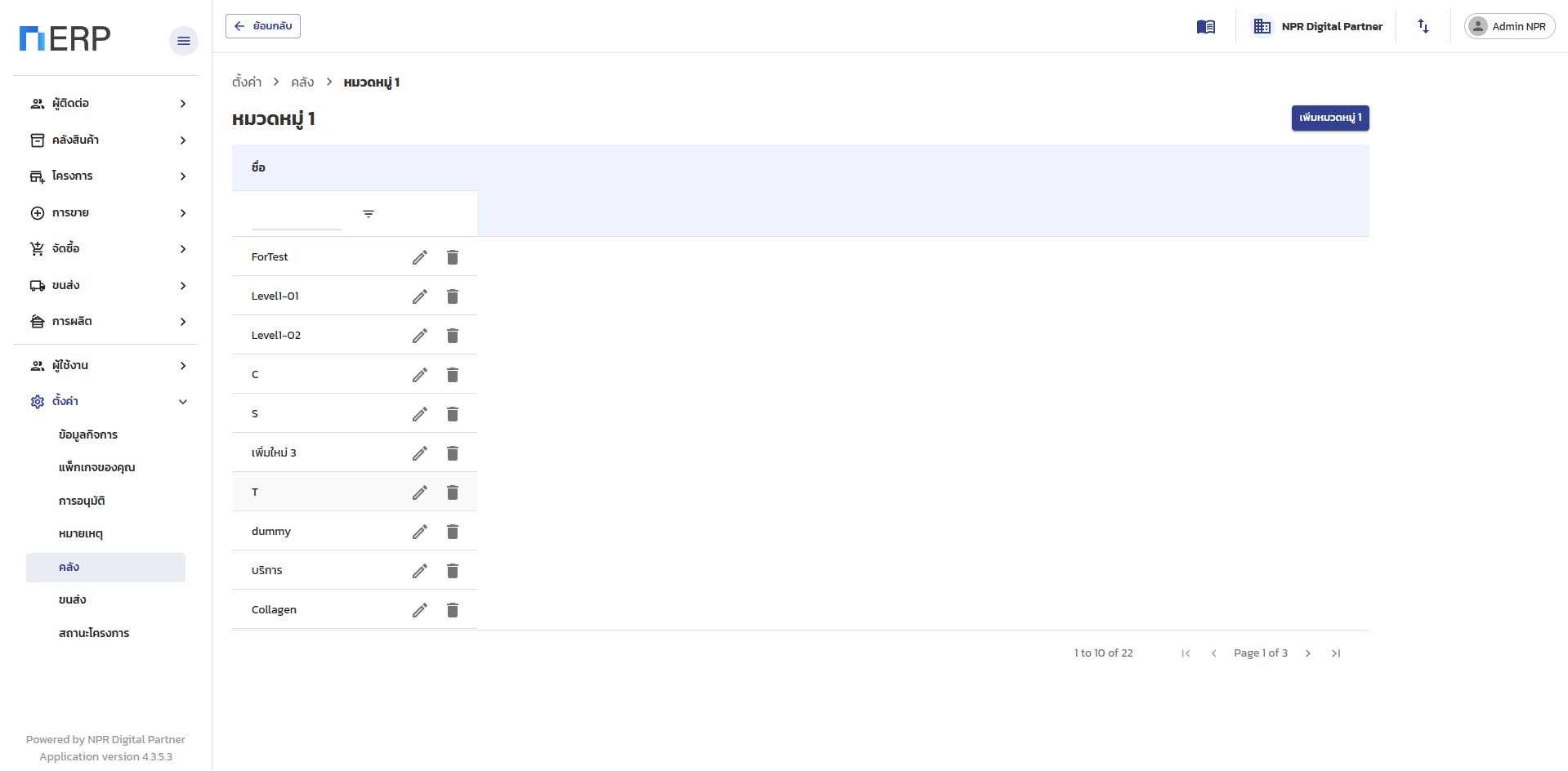Click the up-down arrows sync icon

(x=1423, y=26)
